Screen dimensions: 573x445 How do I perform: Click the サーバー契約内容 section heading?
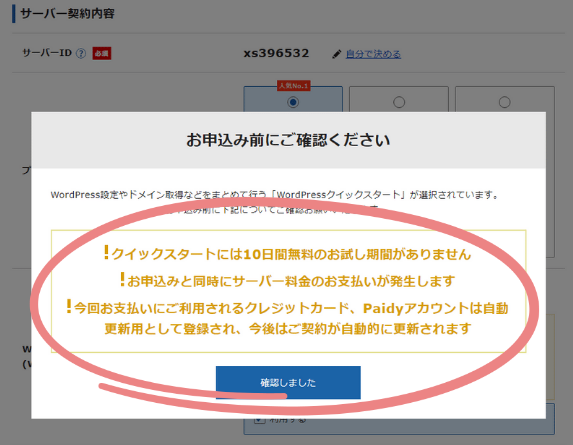(67, 14)
